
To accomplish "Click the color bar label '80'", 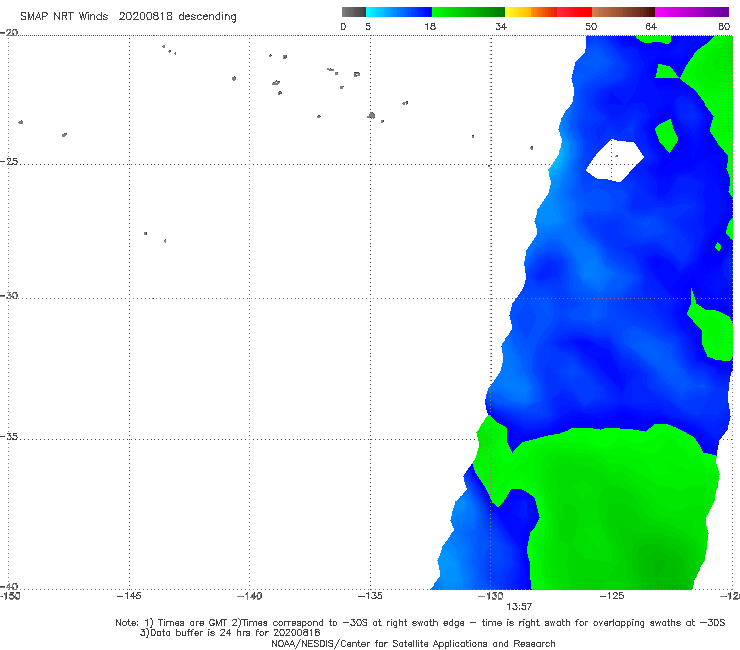I will (x=724, y=27).
